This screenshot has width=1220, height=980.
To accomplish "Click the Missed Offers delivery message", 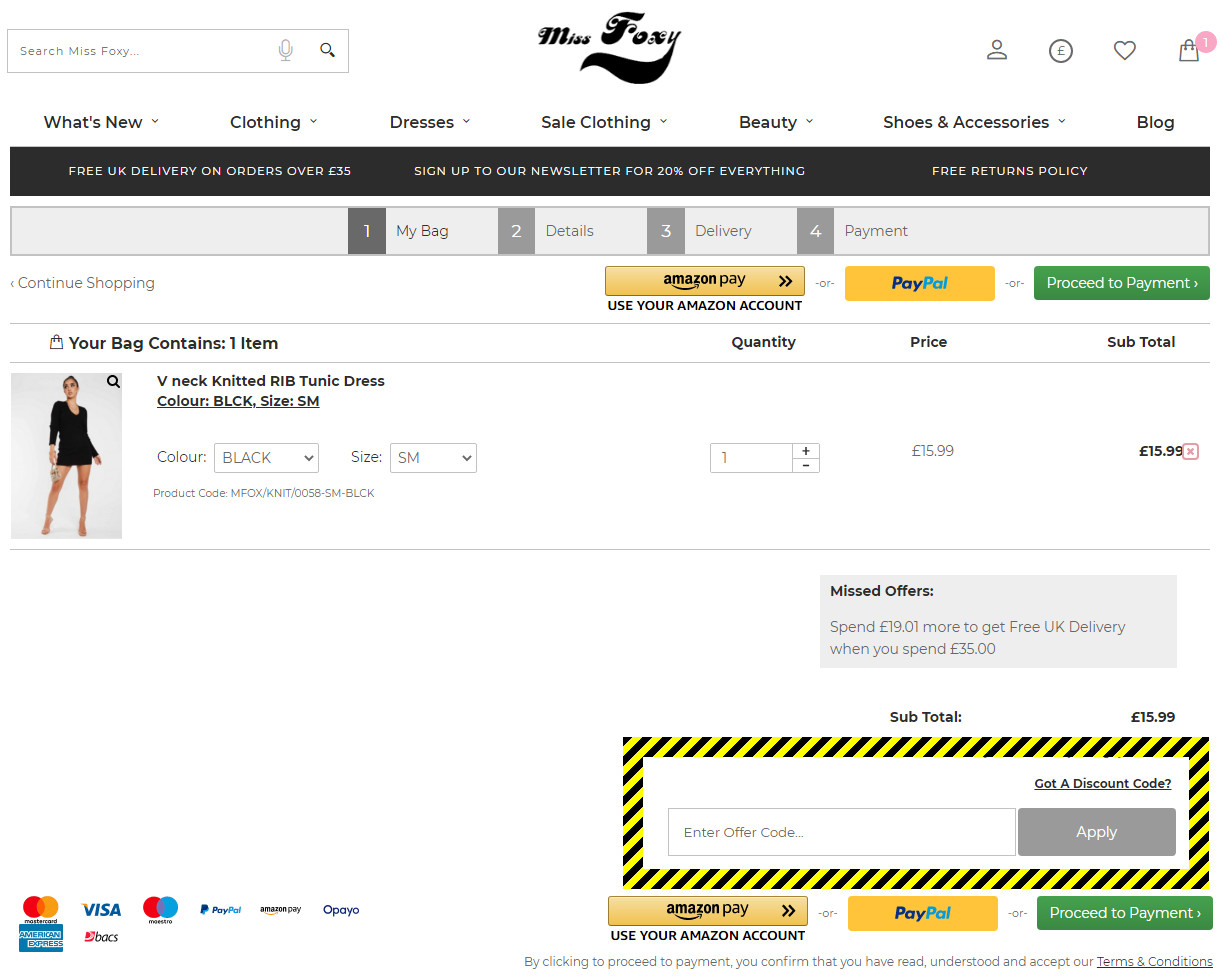I will pyautogui.click(x=978, y=638).
